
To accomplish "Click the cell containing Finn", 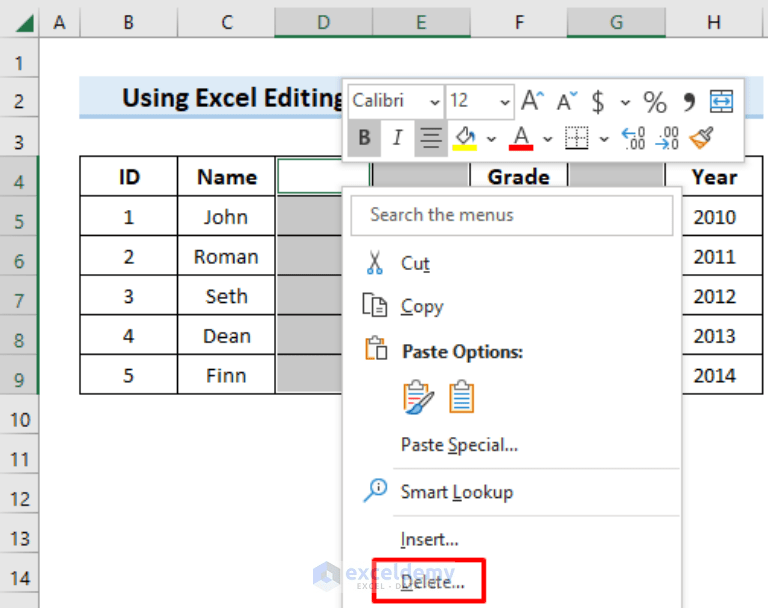I will coord(226,375).
